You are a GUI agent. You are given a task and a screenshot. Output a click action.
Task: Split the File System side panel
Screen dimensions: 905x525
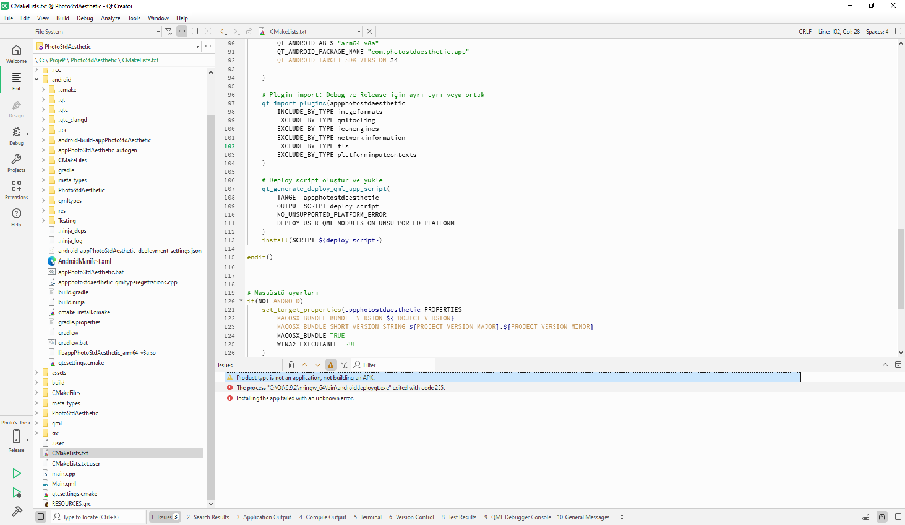point(195,31)
